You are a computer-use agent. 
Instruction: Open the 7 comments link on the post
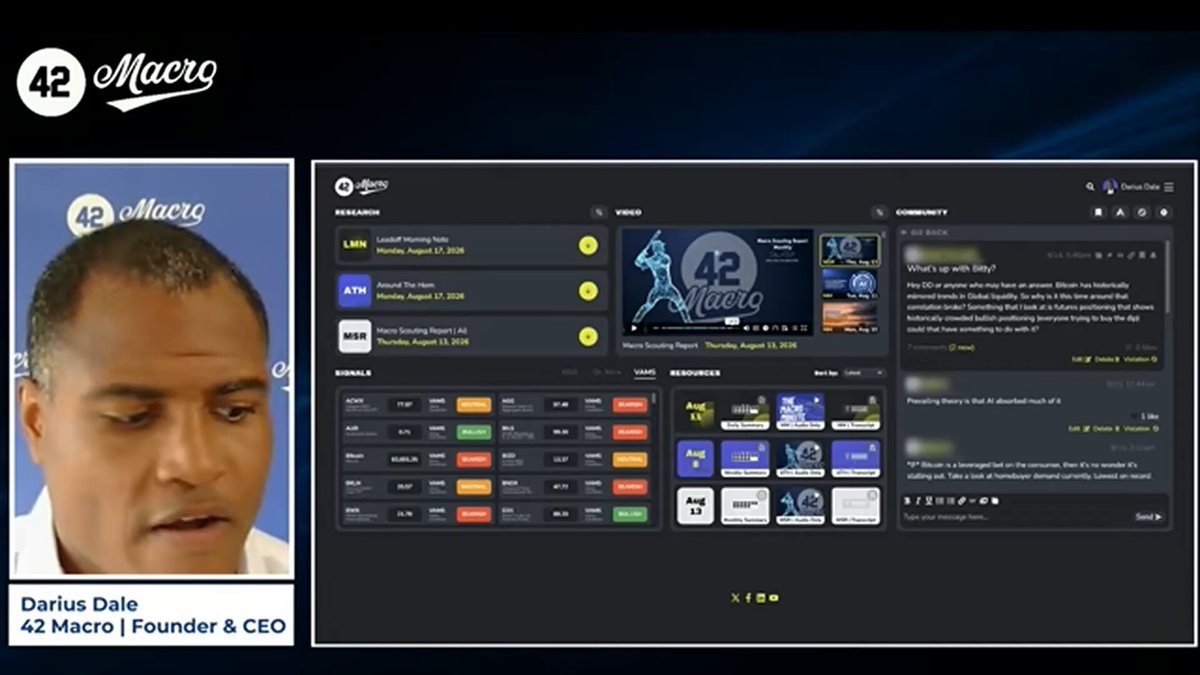pos(926,347)
